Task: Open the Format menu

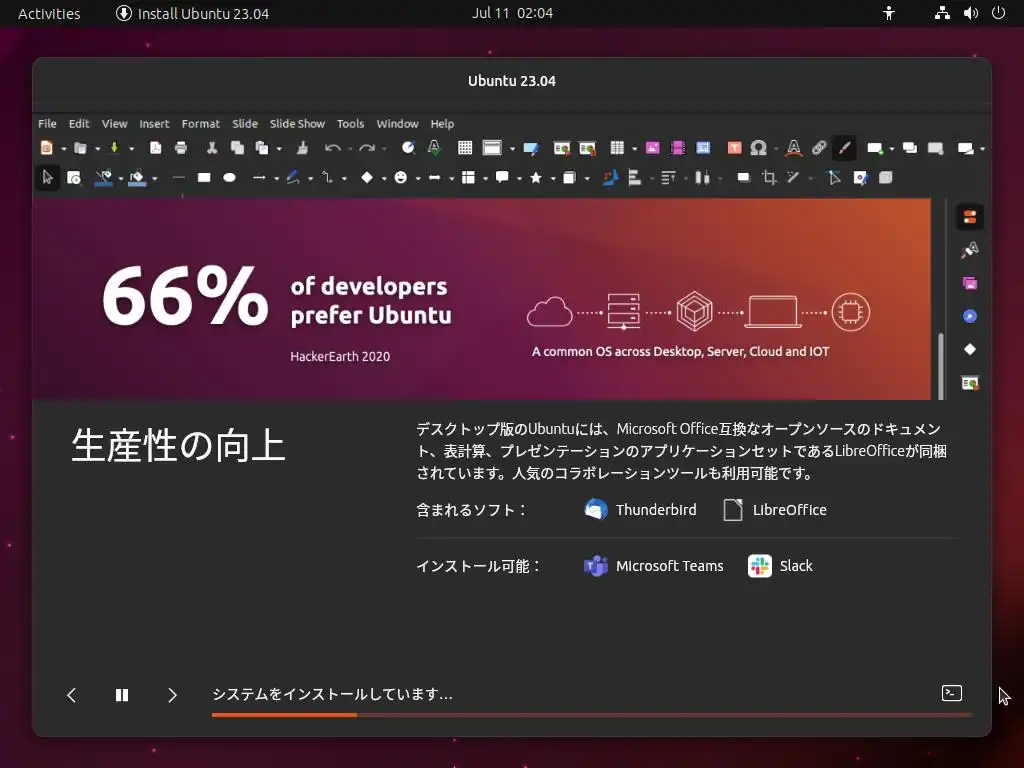Action: (x=200, y=123)
